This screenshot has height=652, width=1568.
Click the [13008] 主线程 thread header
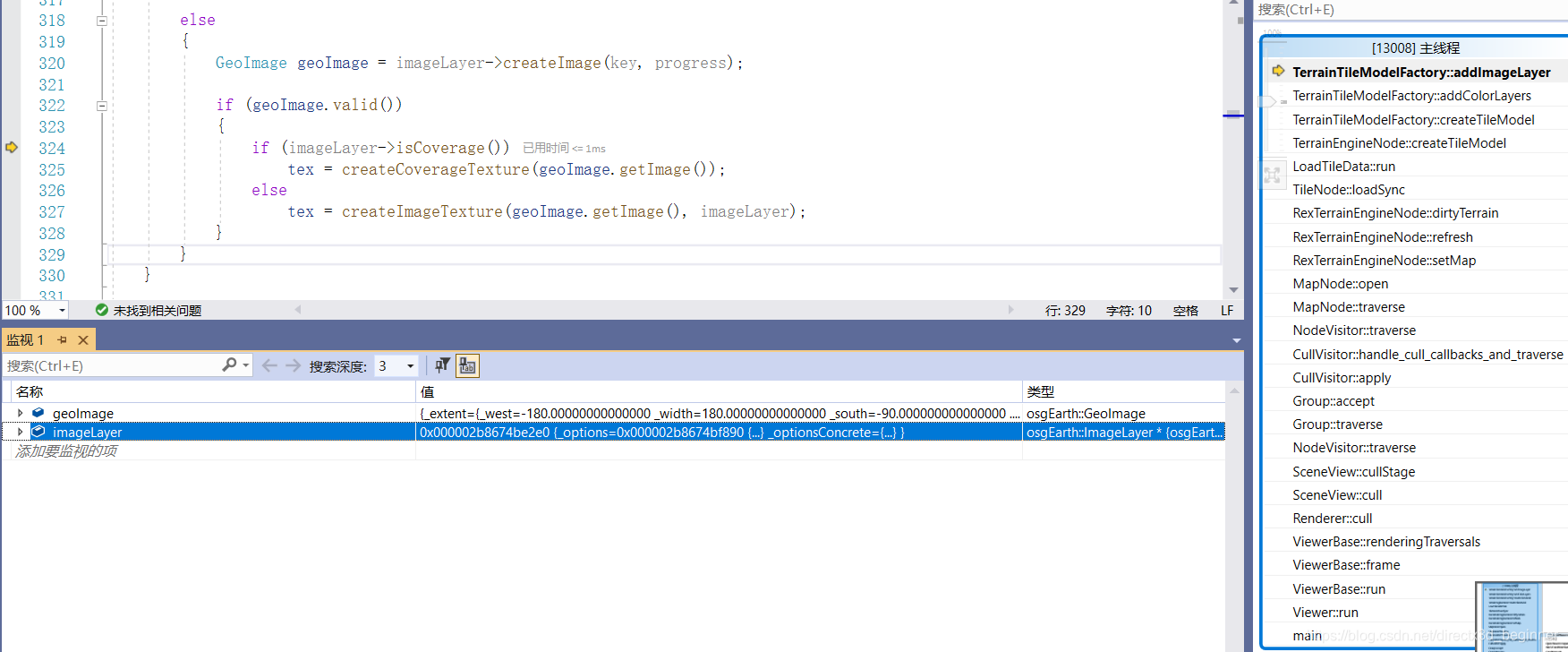[x=1415, y=48]
